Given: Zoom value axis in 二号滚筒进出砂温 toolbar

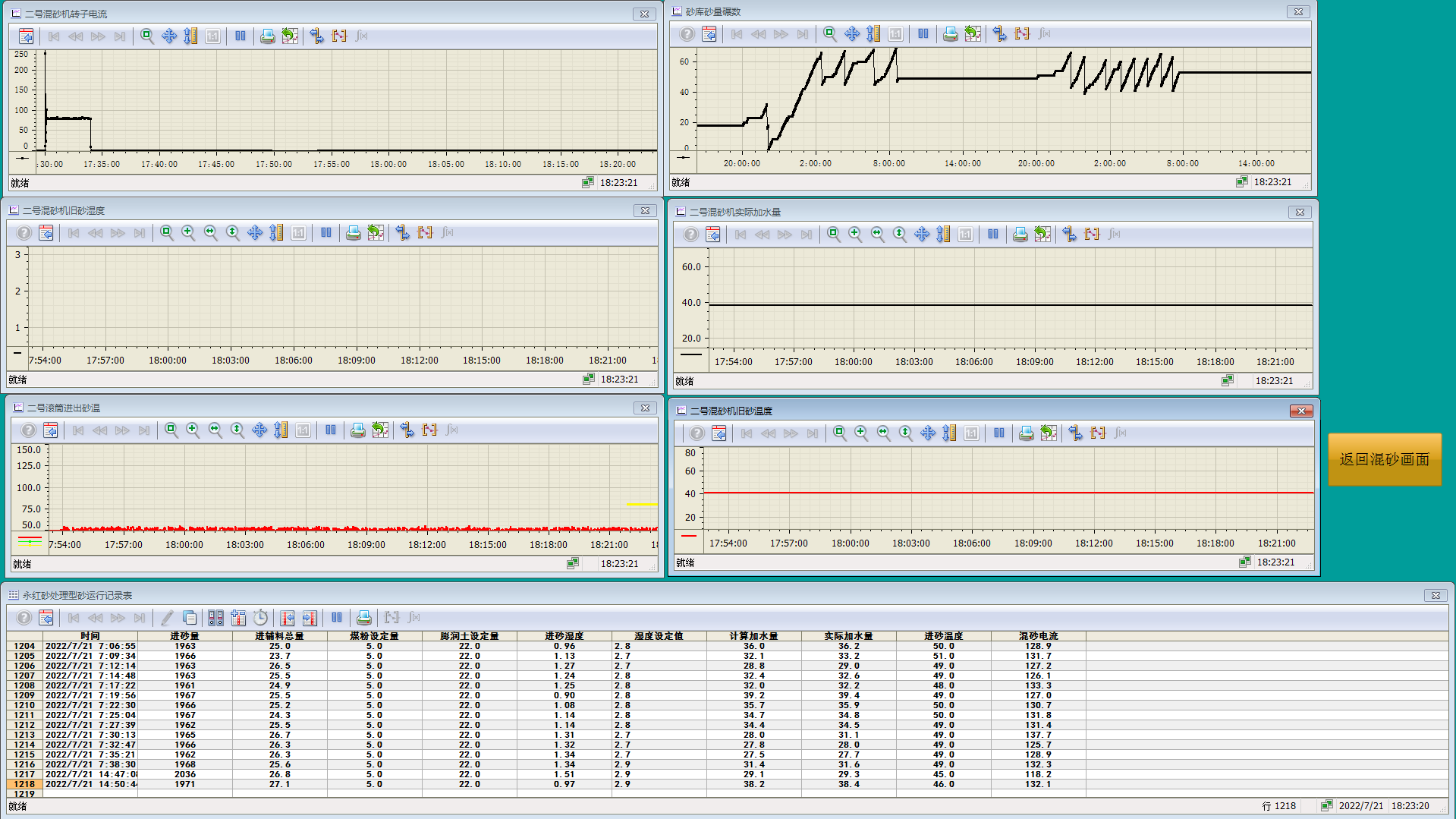Looking at the screenshot, I should [237, 430].
